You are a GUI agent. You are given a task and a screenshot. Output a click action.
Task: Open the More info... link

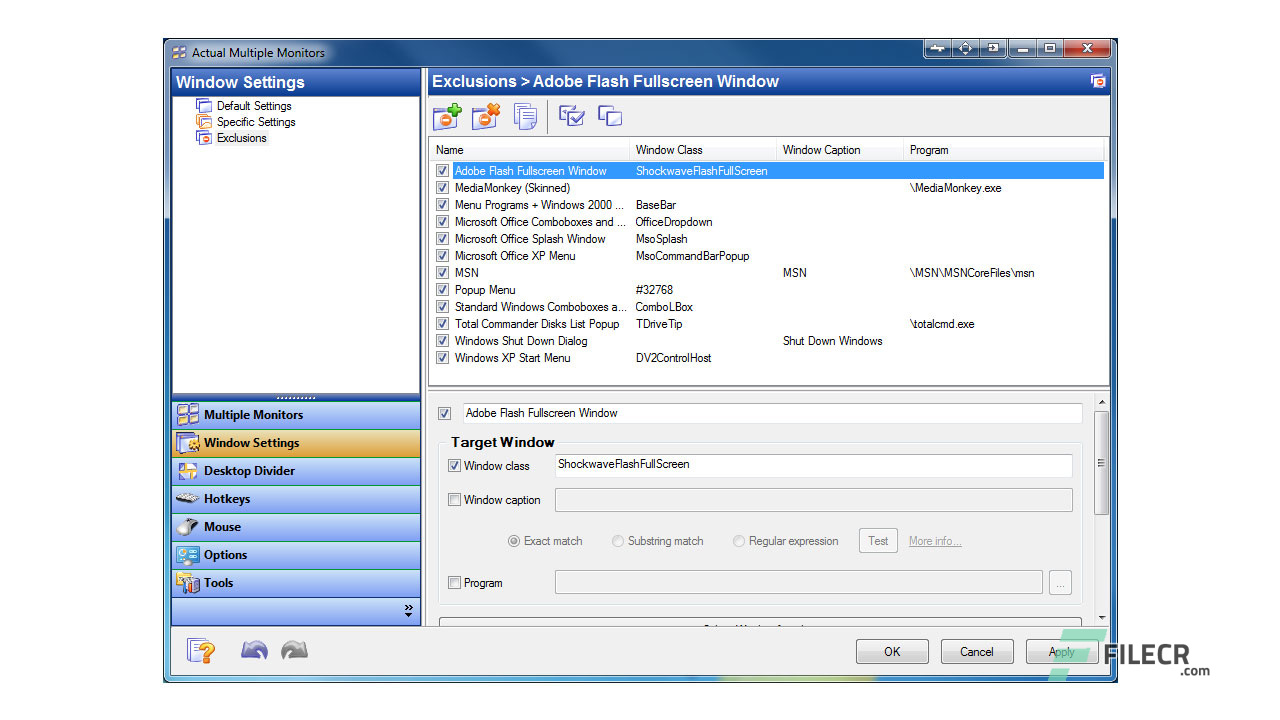[935, 541]
